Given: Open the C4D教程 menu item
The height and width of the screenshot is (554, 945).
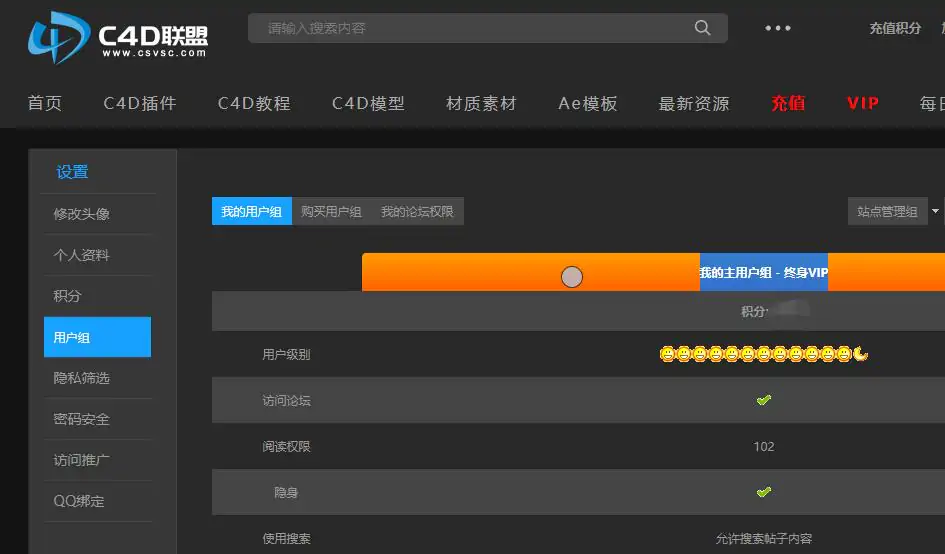Looking at the screenshot, I should click(254, 103).
